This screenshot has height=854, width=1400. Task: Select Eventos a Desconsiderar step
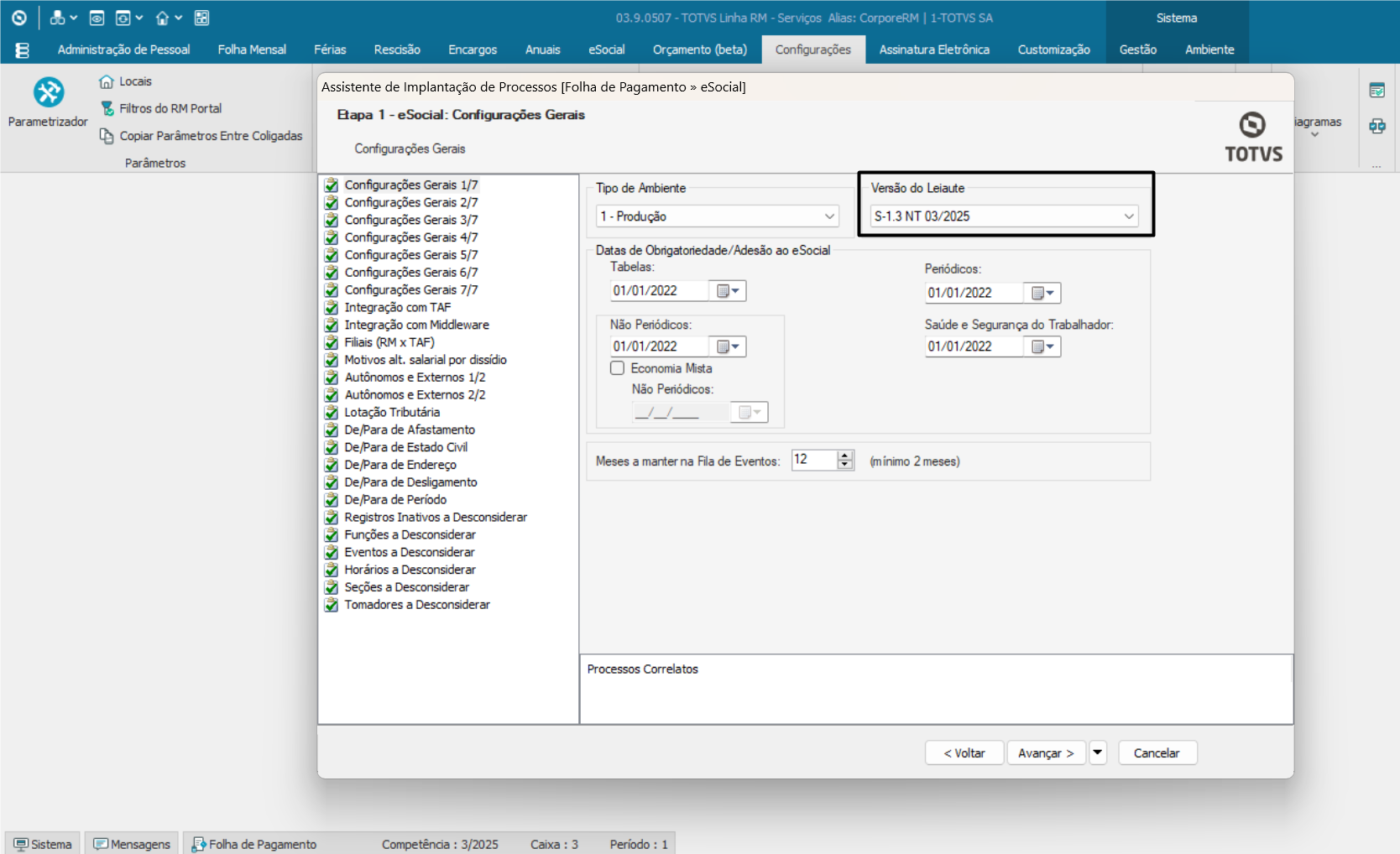tap(410, 552)
